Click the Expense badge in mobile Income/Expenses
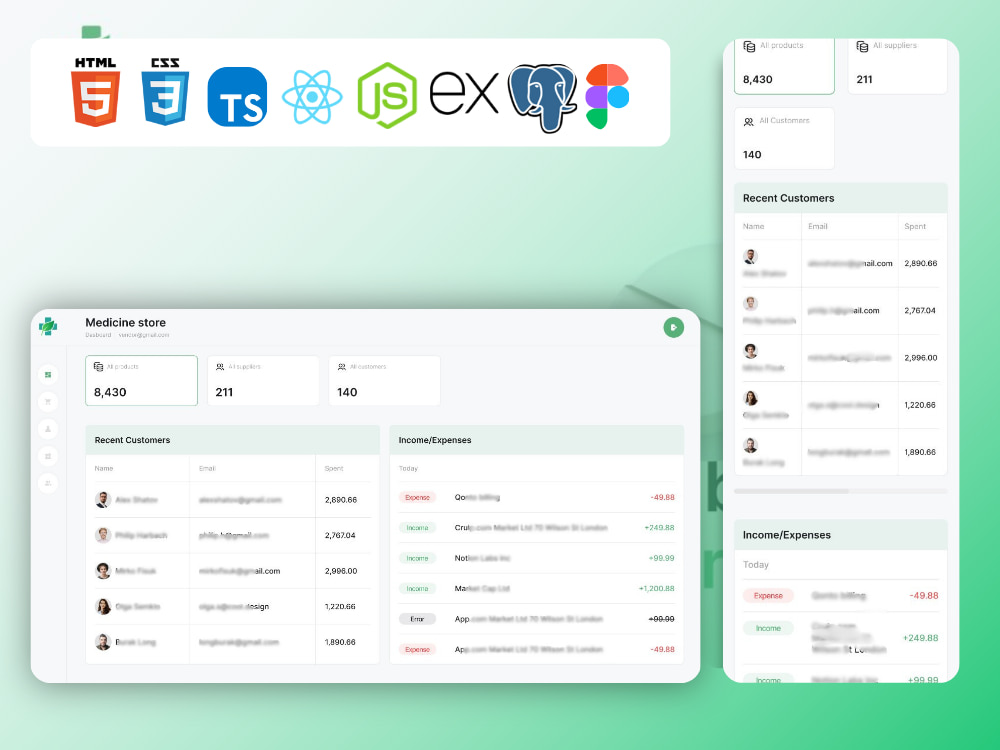The width and height of the screenshot is (1000, 750). [768, 596]
